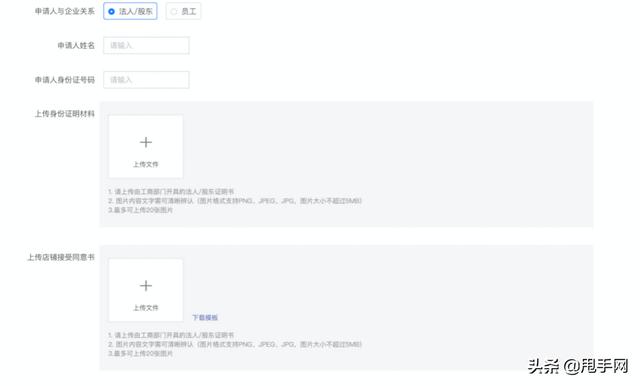
Task: Focus the 申请人姓名 input field
Action: 146,45
